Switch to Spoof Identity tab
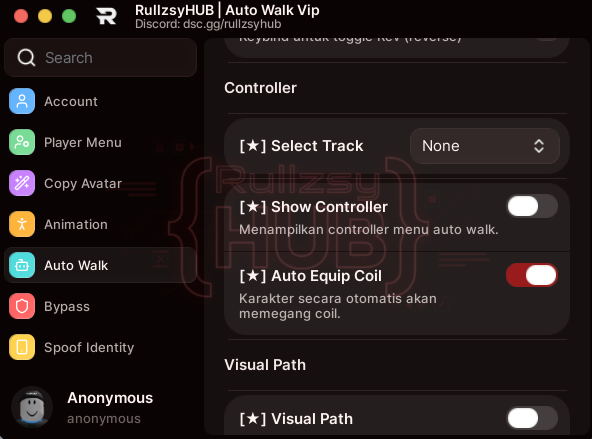Screen dimensions: 592x439 [100, 347]
